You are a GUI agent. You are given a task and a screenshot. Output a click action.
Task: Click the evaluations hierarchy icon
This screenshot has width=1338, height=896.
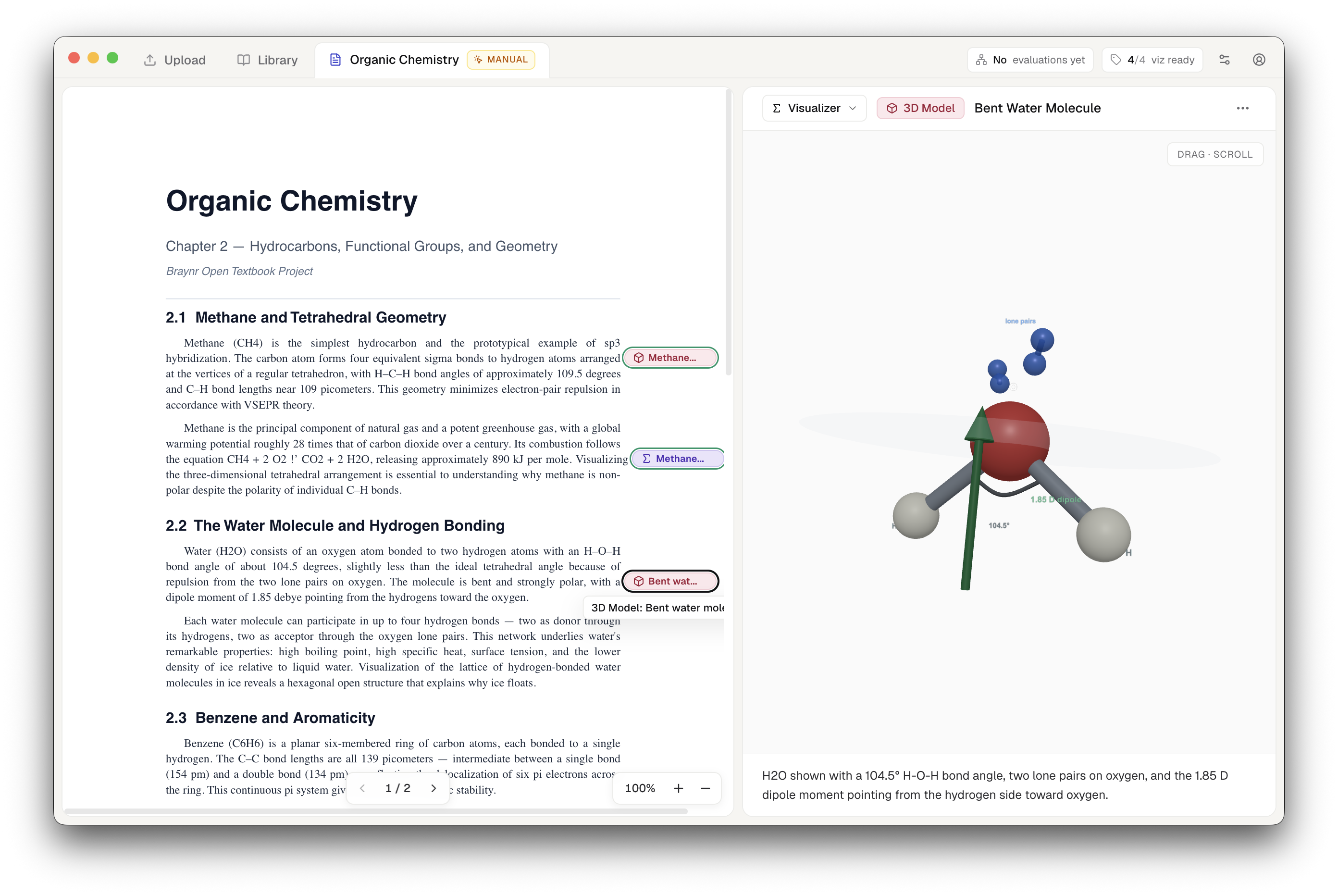981,60
